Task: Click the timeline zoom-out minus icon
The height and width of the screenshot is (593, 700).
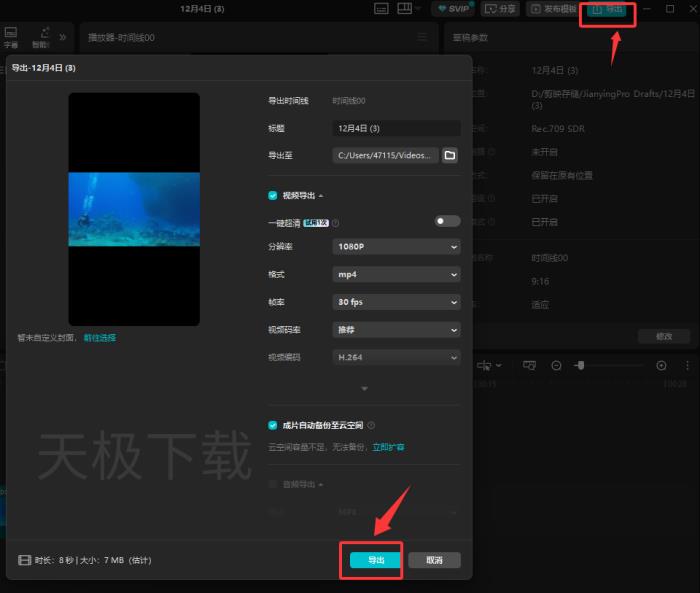Action: (557, 366)
